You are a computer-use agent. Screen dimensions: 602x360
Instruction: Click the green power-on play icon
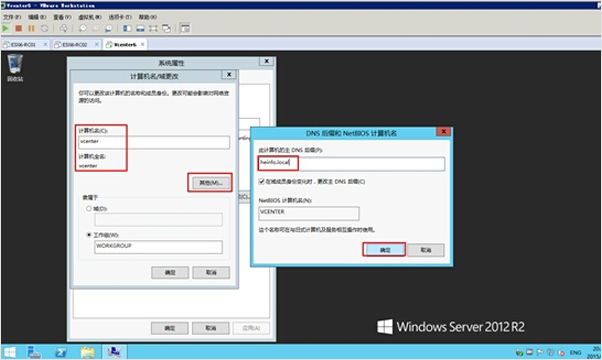[x=5, y=28]
